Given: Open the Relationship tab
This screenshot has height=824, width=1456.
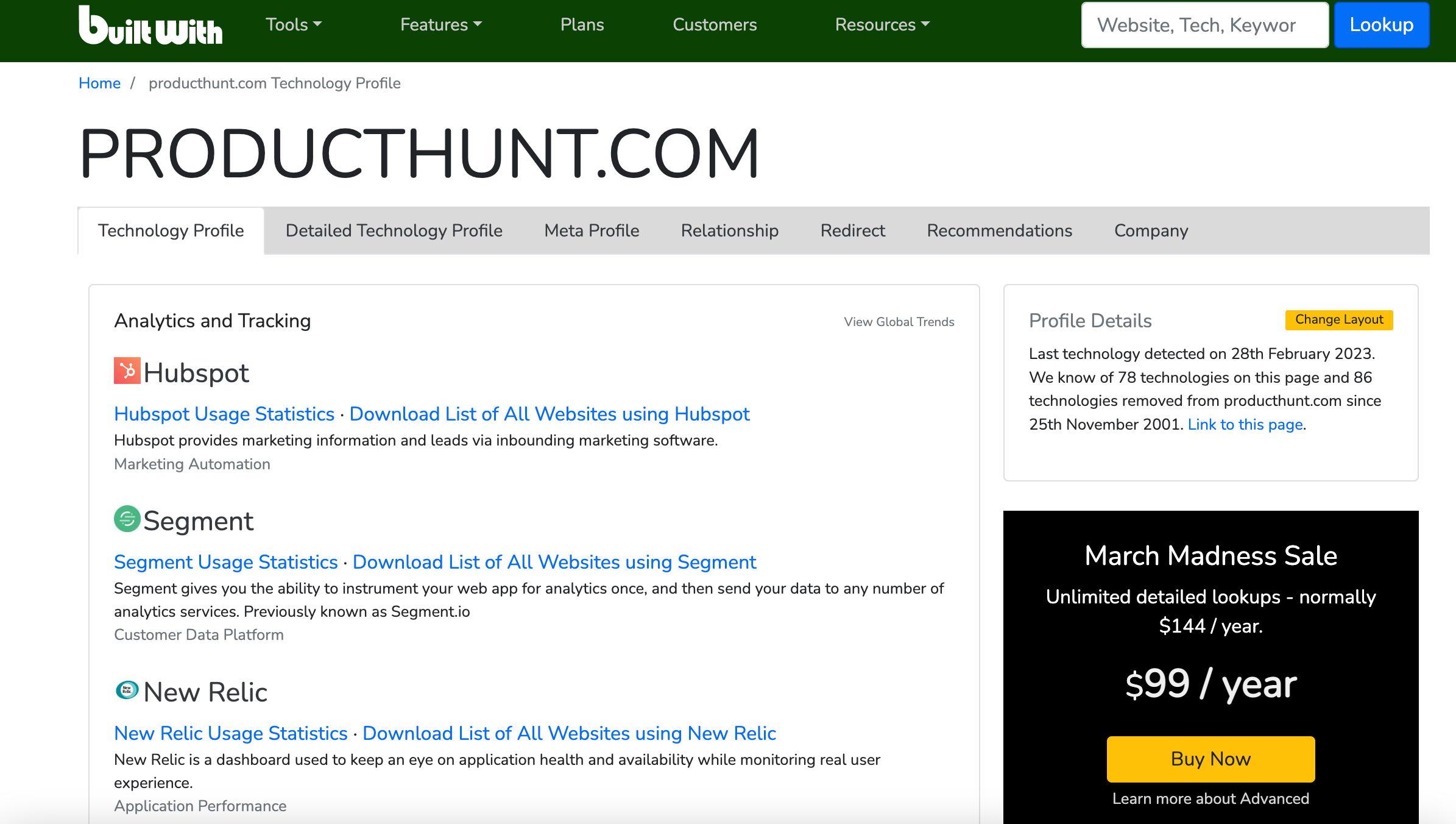Looking at the screenshot, I should pyautogui.click(x=729, y=231).
